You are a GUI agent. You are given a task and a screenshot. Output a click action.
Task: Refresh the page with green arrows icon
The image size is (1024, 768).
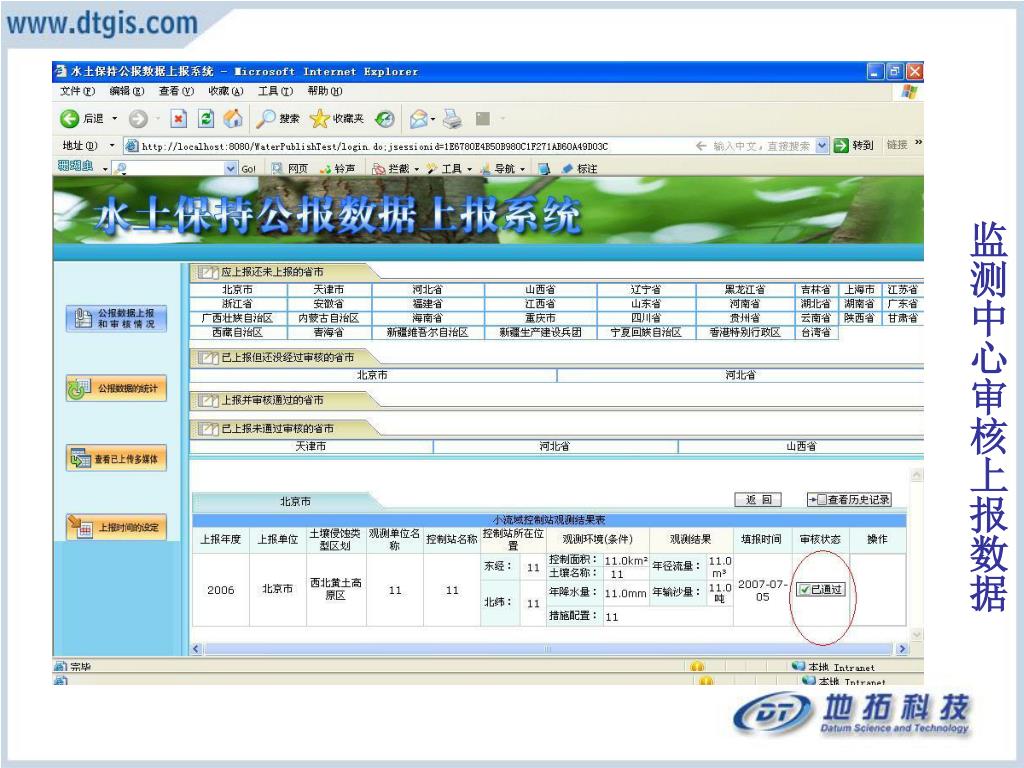point(206,119)
